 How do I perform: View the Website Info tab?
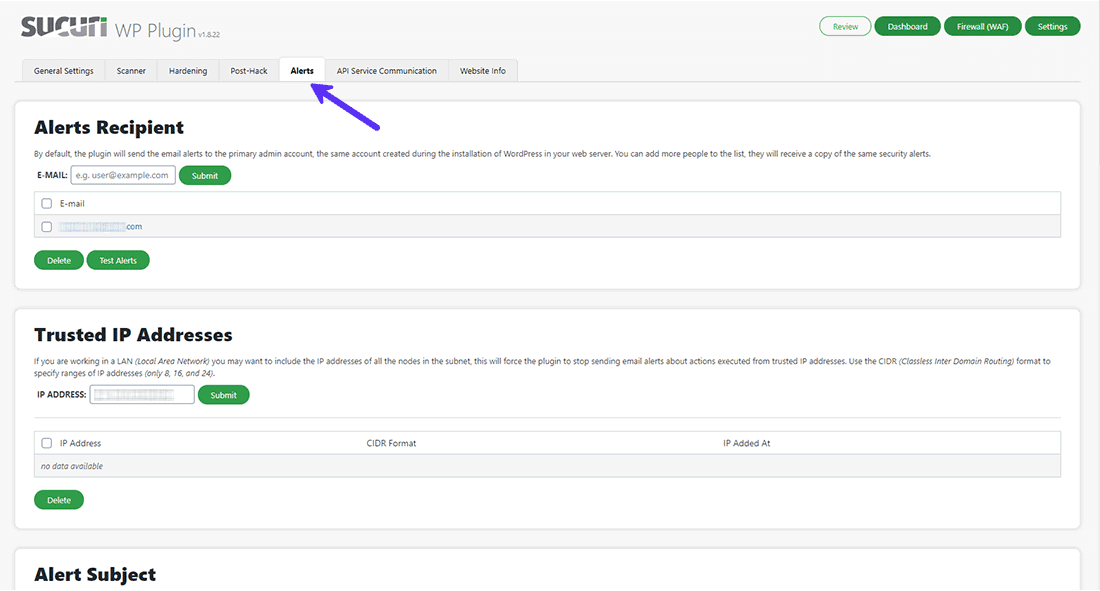[482, 70]
